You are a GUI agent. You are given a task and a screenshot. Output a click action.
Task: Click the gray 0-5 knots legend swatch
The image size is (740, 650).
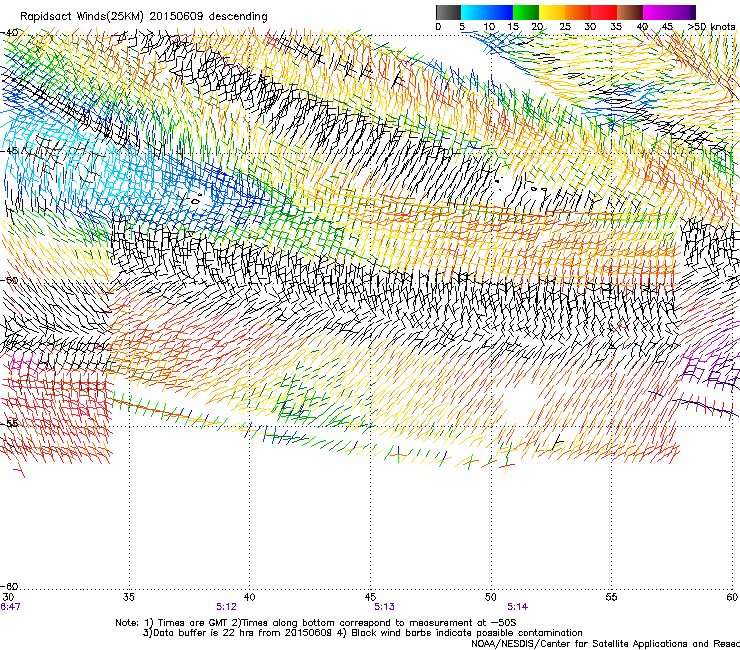point(448,12)
